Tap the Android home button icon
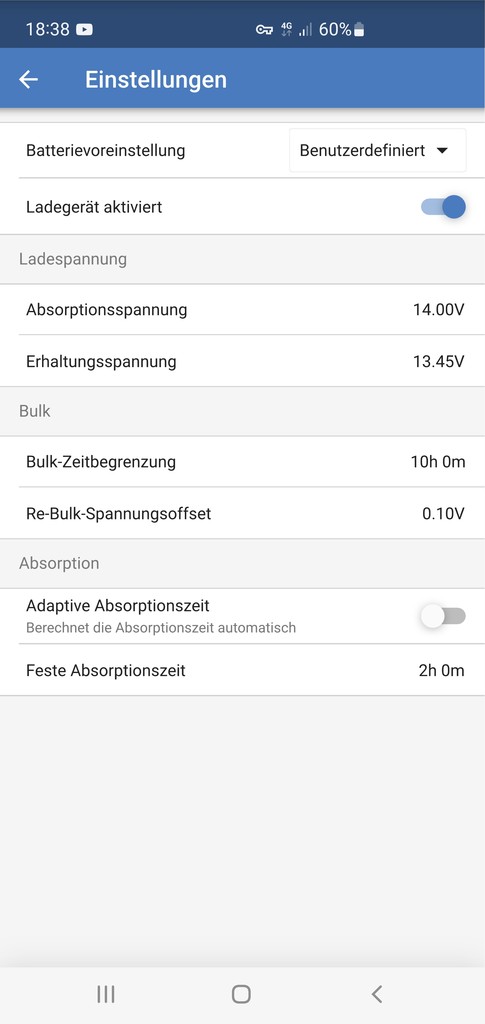Screen dimensions: 485x1024 tap(242, 994)
